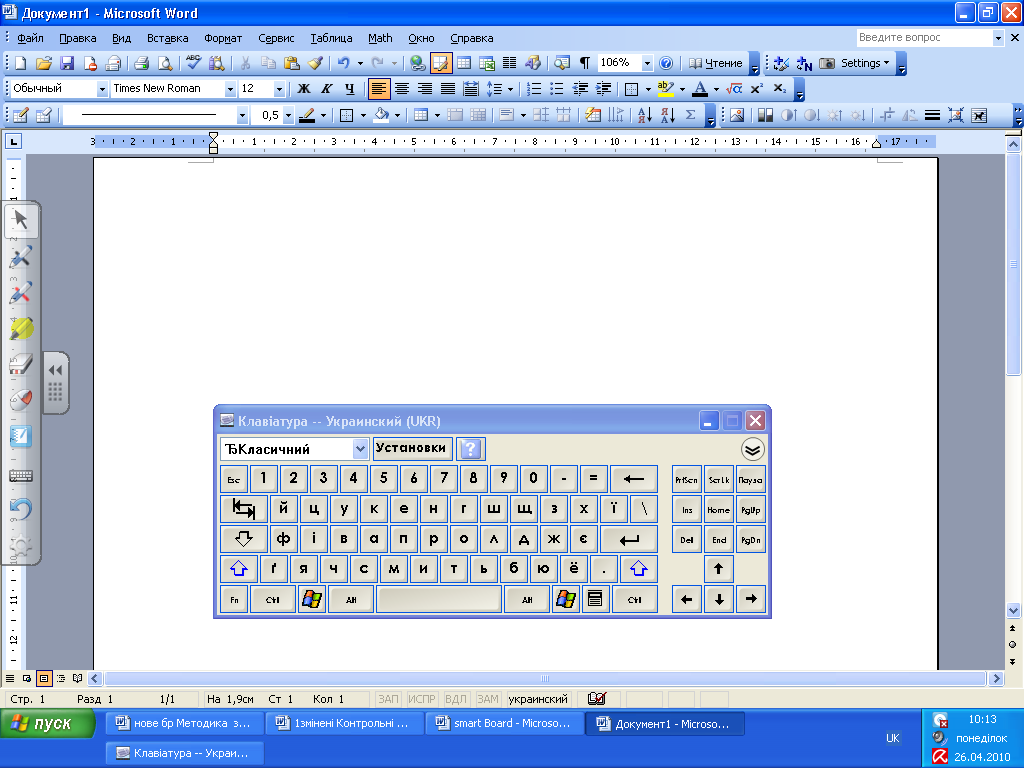The width and height of the screenshot is (1024, 768).
Task: Open the style dropdown showing Обычный
Action: point(103,88)
